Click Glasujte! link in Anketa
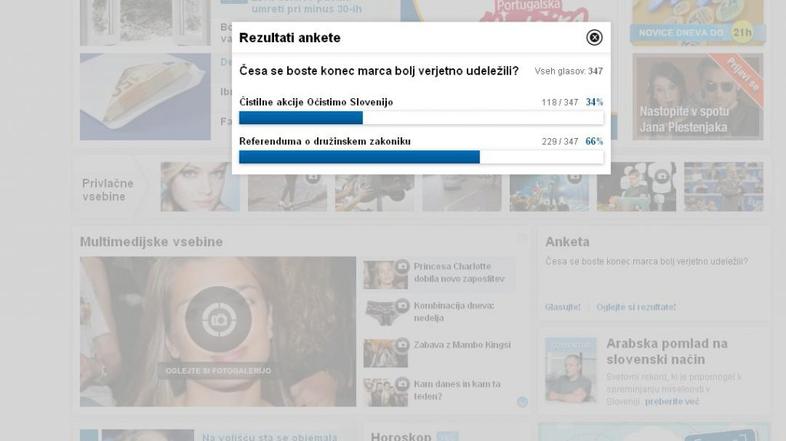 (x=563, y=307)
